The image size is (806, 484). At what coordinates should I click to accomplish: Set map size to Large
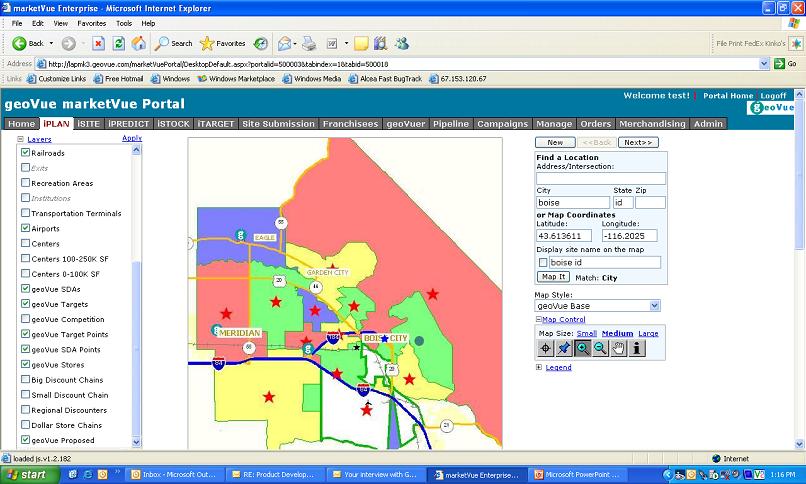click(x=648, y=333)
